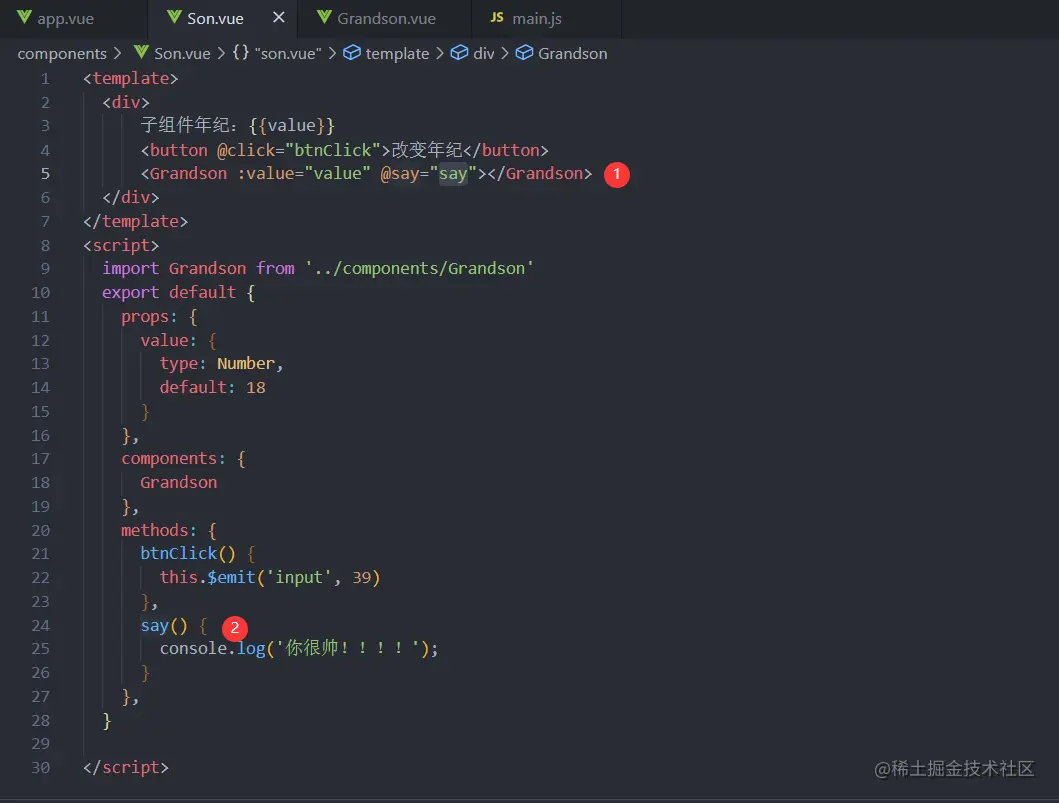
Task: Place cursor on <template> opening tag
Action: [130, 78]
